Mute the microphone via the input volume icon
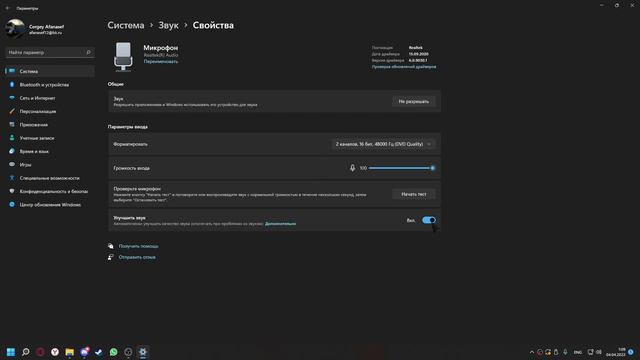 pos(352,168)
